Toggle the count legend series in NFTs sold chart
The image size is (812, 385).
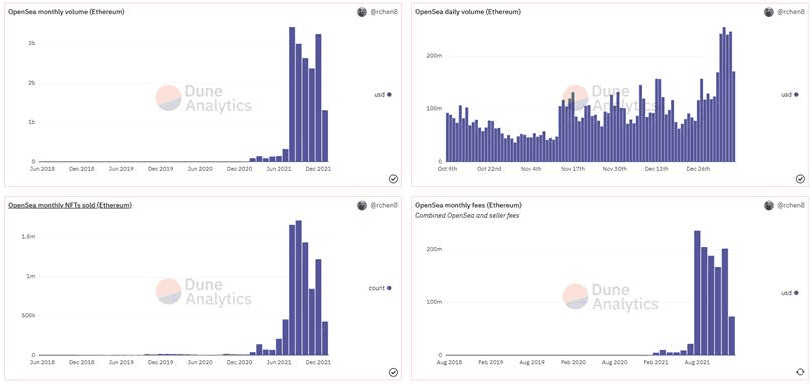point(380,288)
